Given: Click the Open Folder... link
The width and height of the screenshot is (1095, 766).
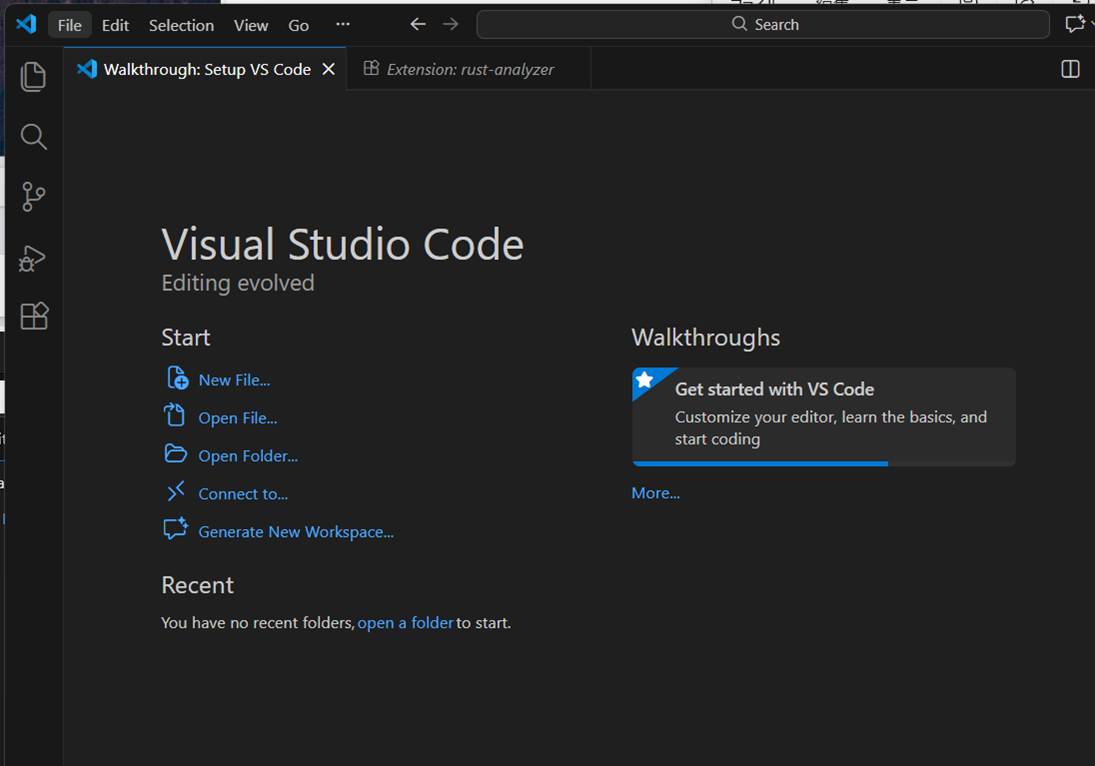Looking at the screenshot, I should coord(248,456).
